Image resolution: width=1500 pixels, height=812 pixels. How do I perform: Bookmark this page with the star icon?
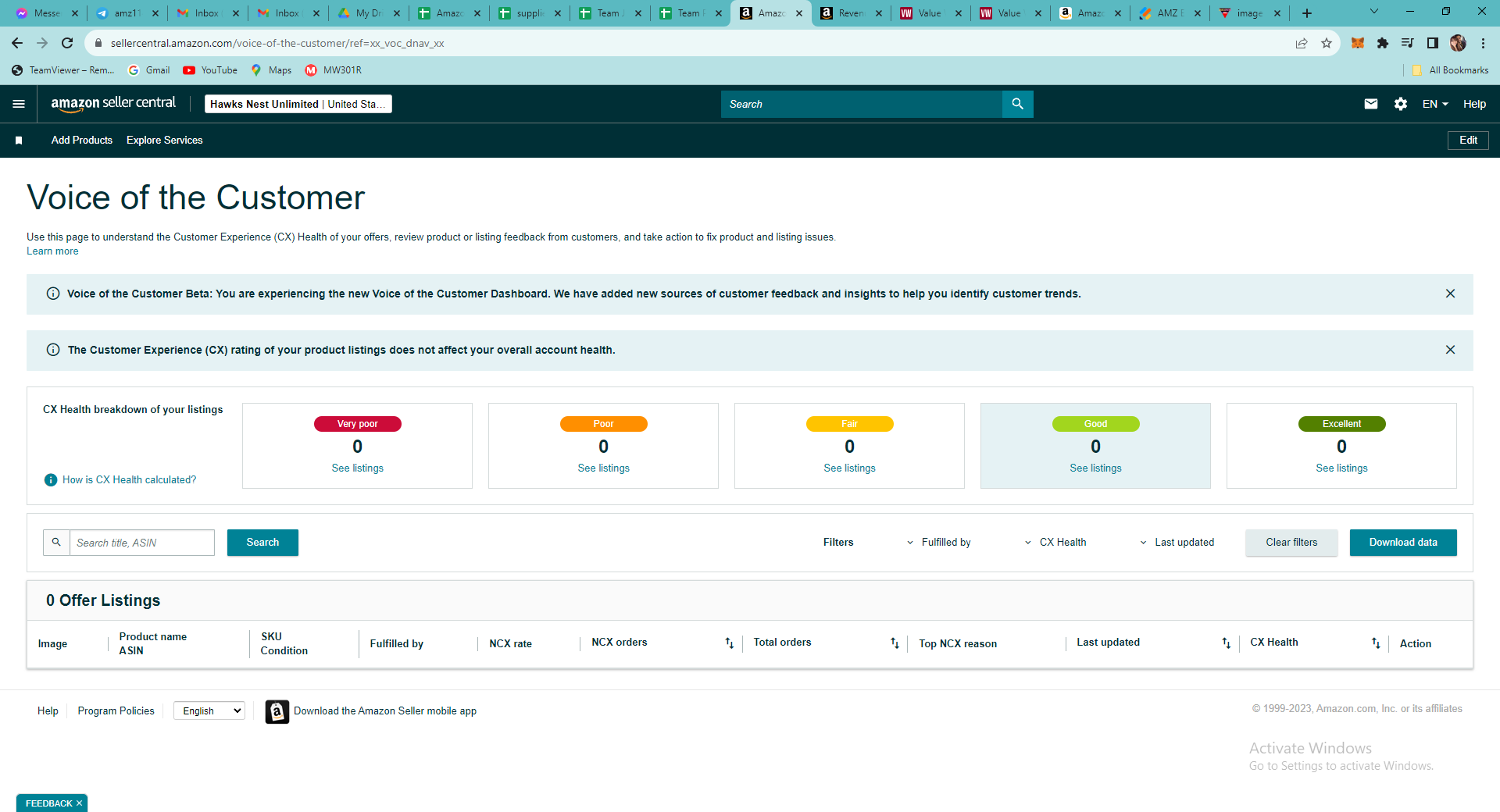tap(1327, 43)
